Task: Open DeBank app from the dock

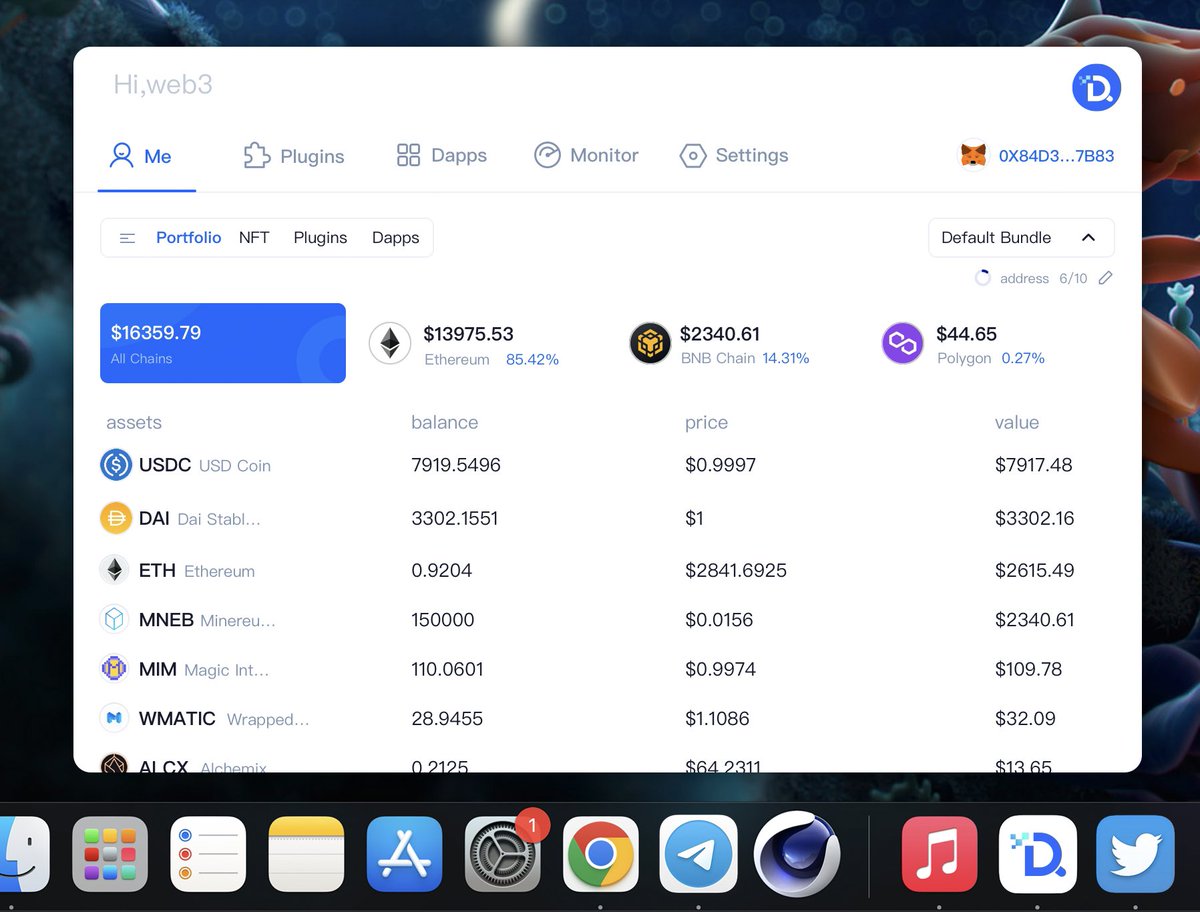Action: (x=1037, y=854)
